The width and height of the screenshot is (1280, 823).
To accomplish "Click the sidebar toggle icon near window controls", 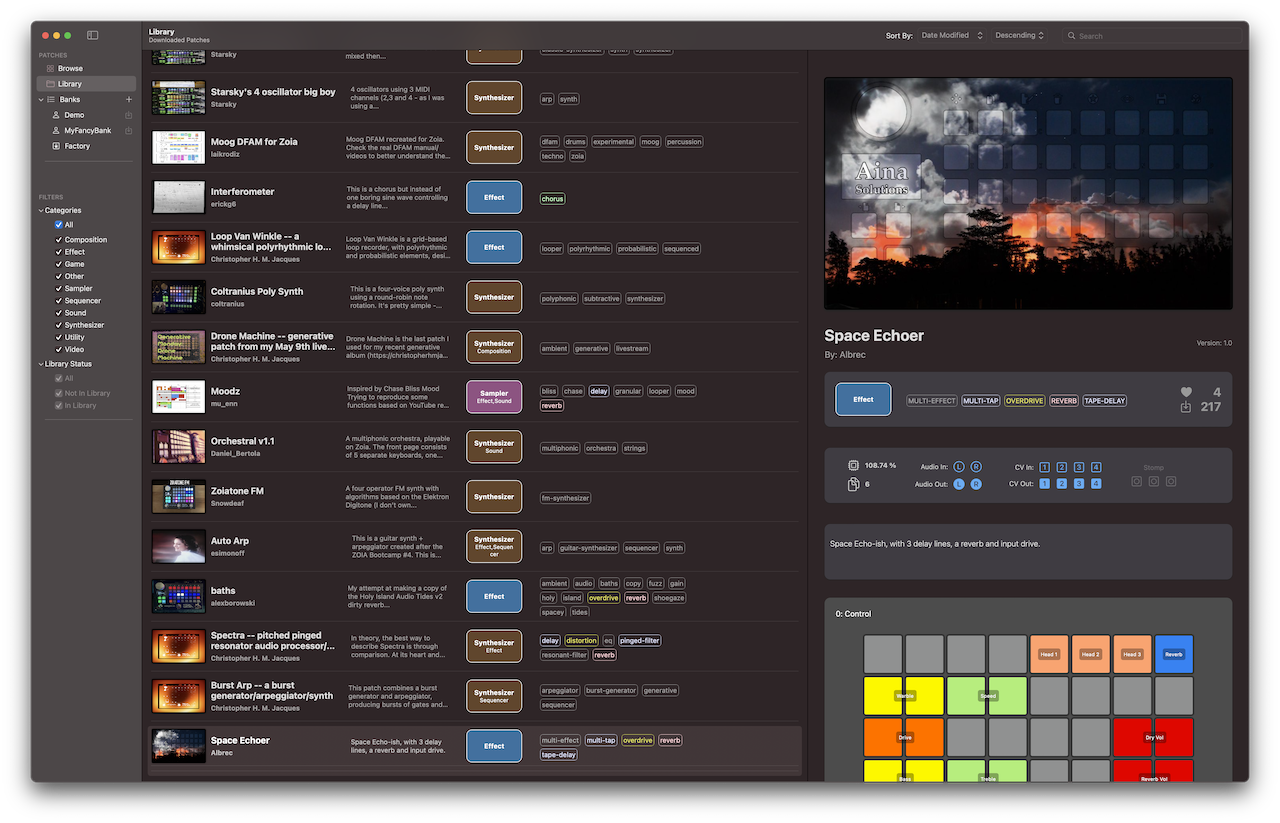I will tap(92, 34).
